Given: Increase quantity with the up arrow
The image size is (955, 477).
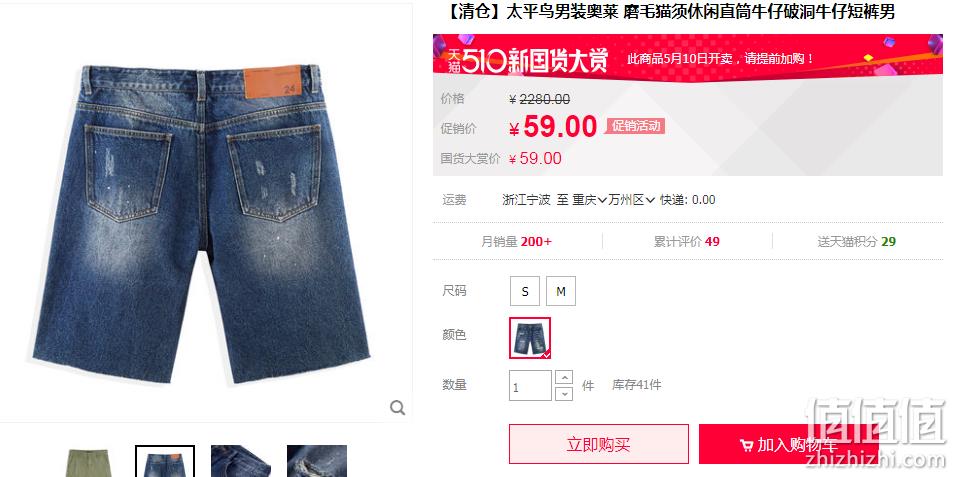Looking at the screenshot, I should [x=565, y=378].
